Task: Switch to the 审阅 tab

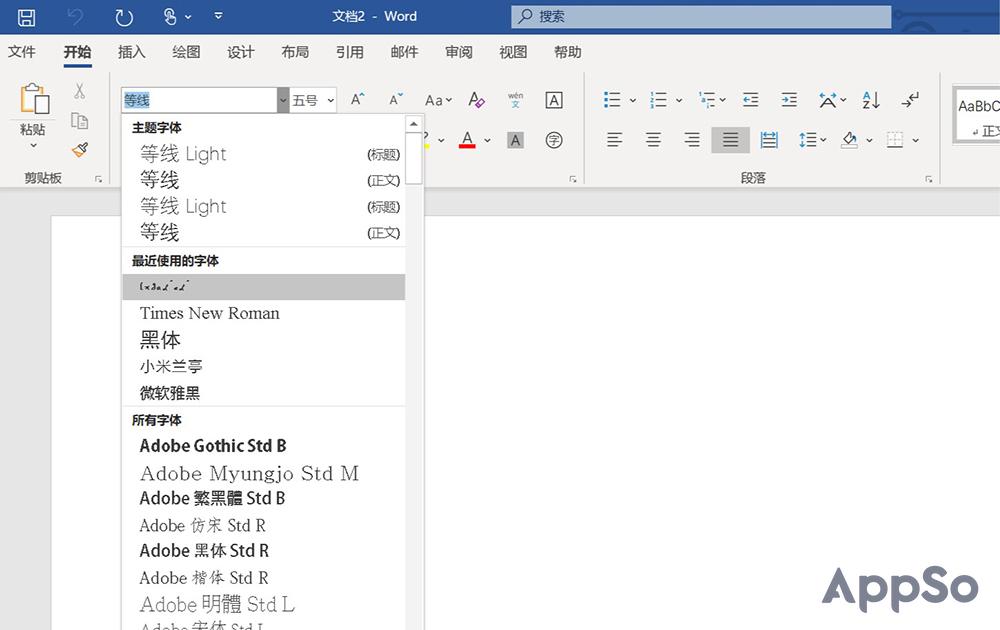Action: click(x=459, y=52)
